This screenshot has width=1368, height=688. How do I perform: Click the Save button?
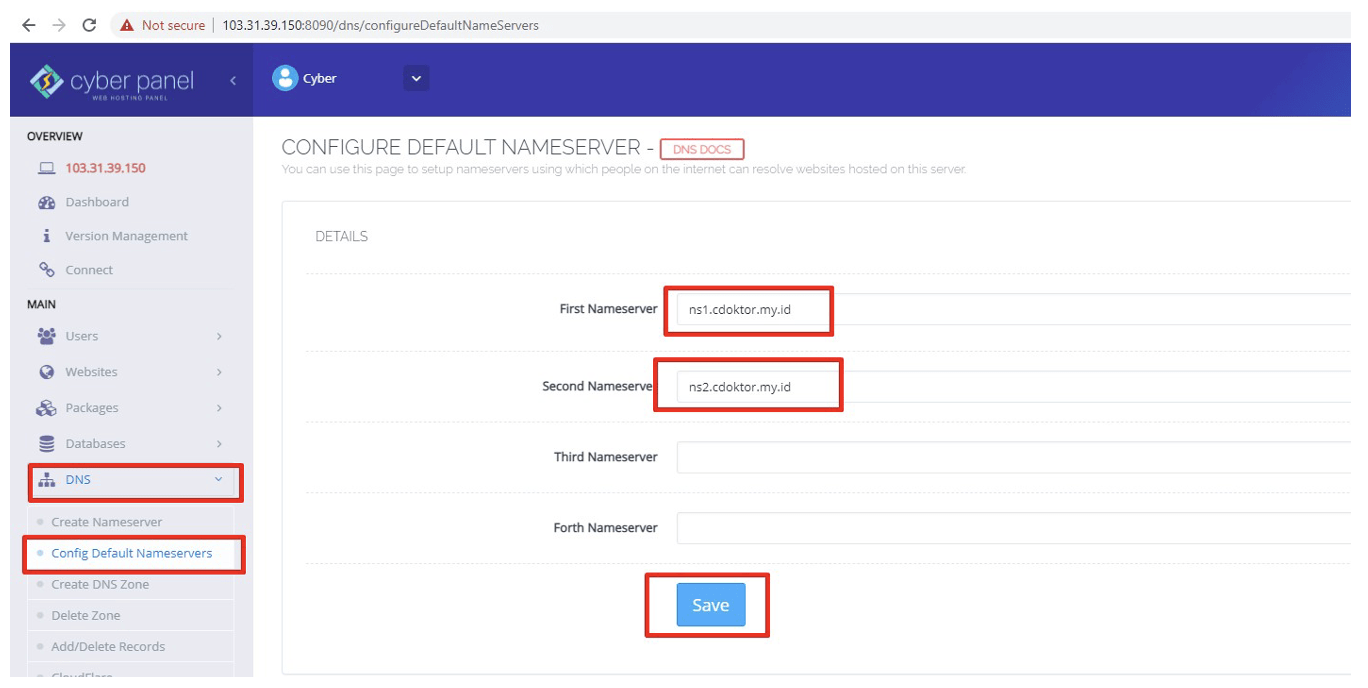pos(709,605)
